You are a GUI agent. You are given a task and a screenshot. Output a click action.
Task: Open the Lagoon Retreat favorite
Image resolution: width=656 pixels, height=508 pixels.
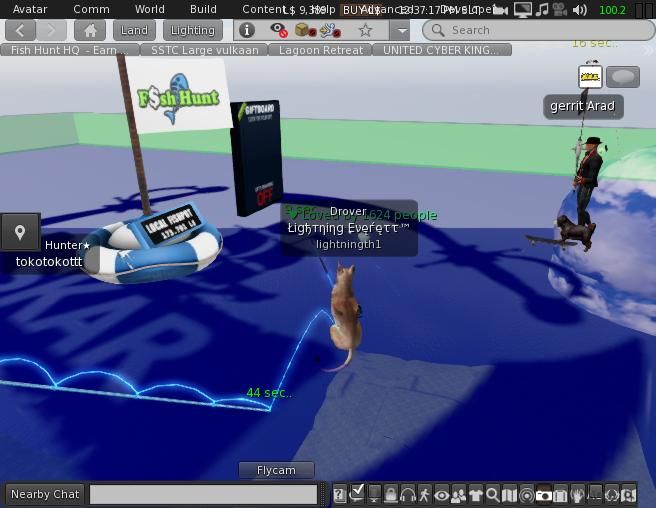[320, 50]
